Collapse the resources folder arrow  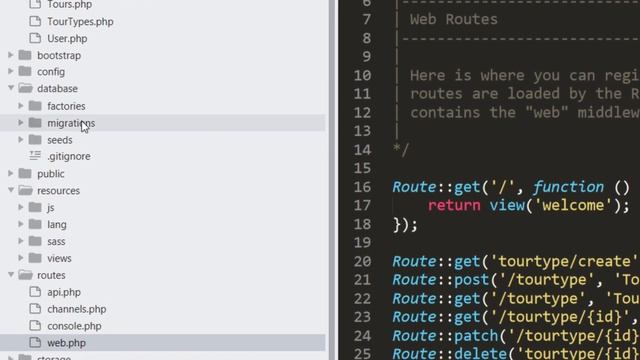click(x=11, y=190)
